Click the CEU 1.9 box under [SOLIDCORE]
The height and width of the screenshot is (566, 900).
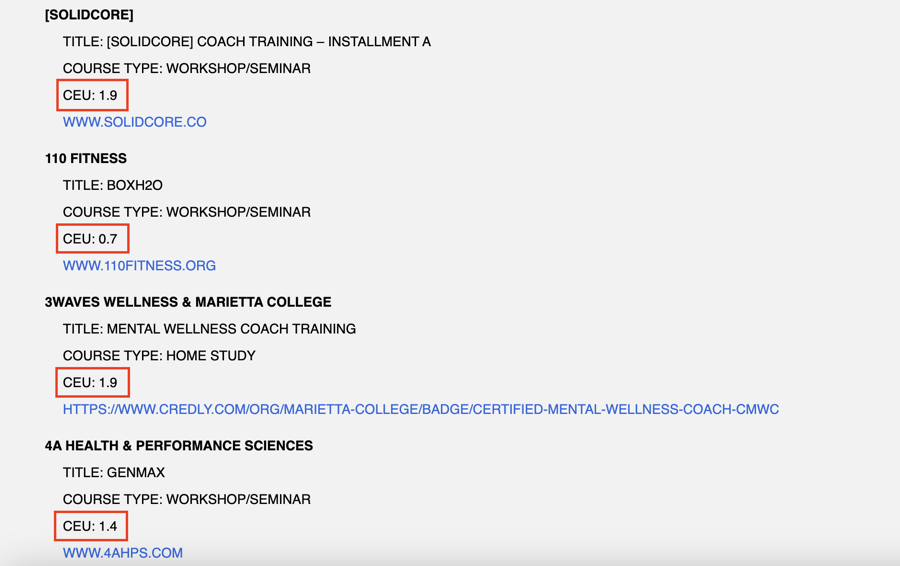[91, 96]
